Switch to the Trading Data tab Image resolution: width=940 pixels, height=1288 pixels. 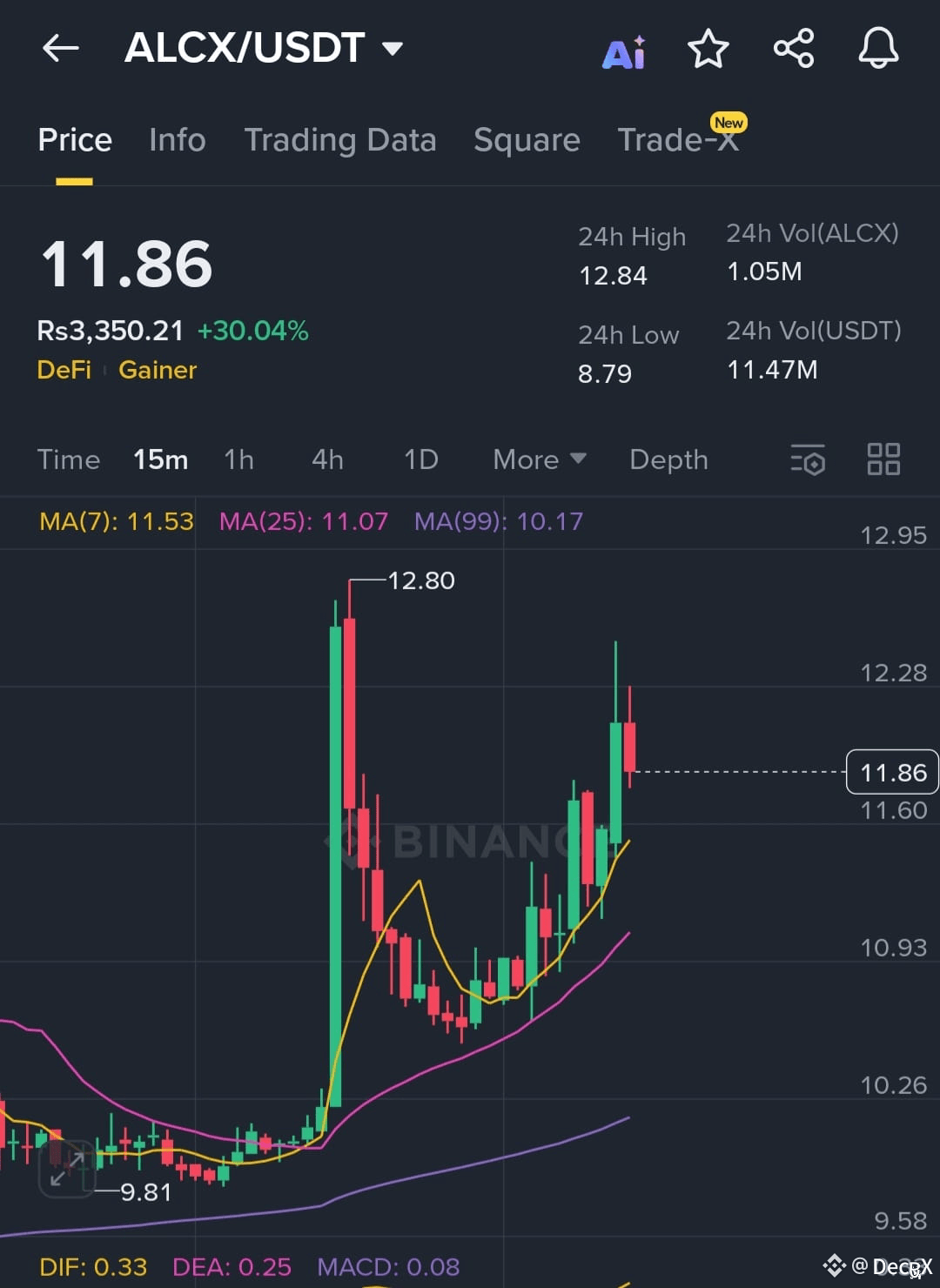click(x=340, y=140)
